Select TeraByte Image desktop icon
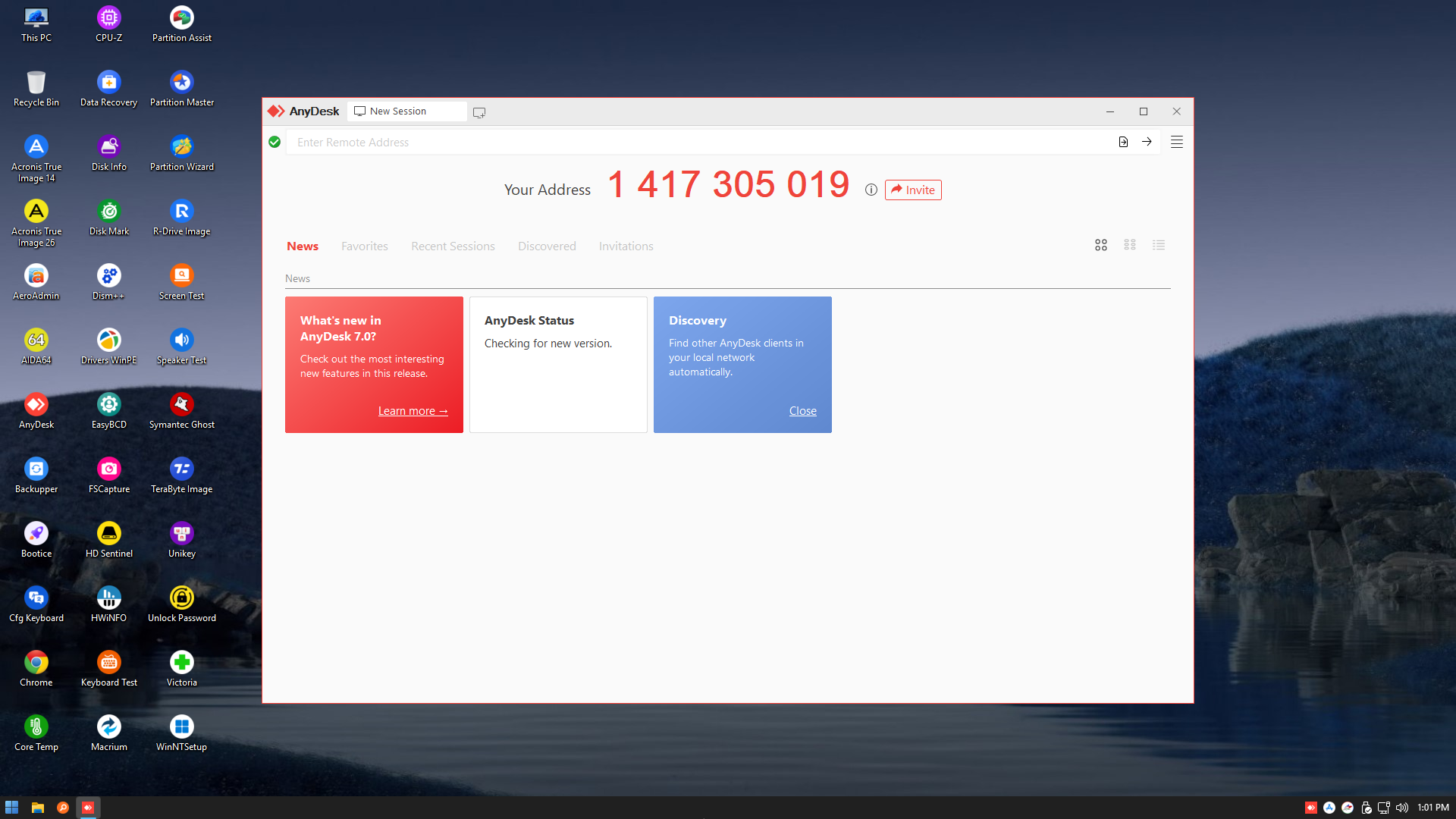 182,475
